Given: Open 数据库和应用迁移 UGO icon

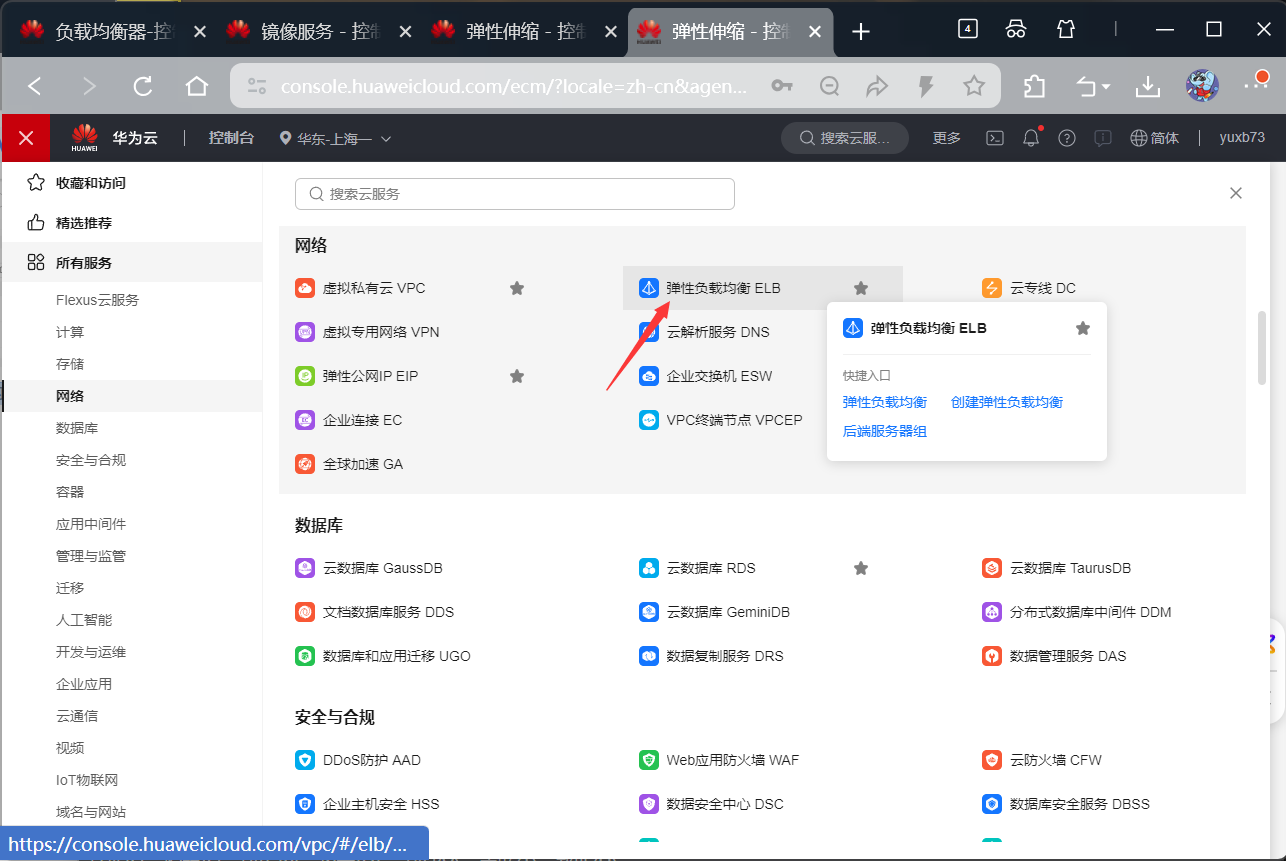Looking at the screenshot, I should 305,656.
